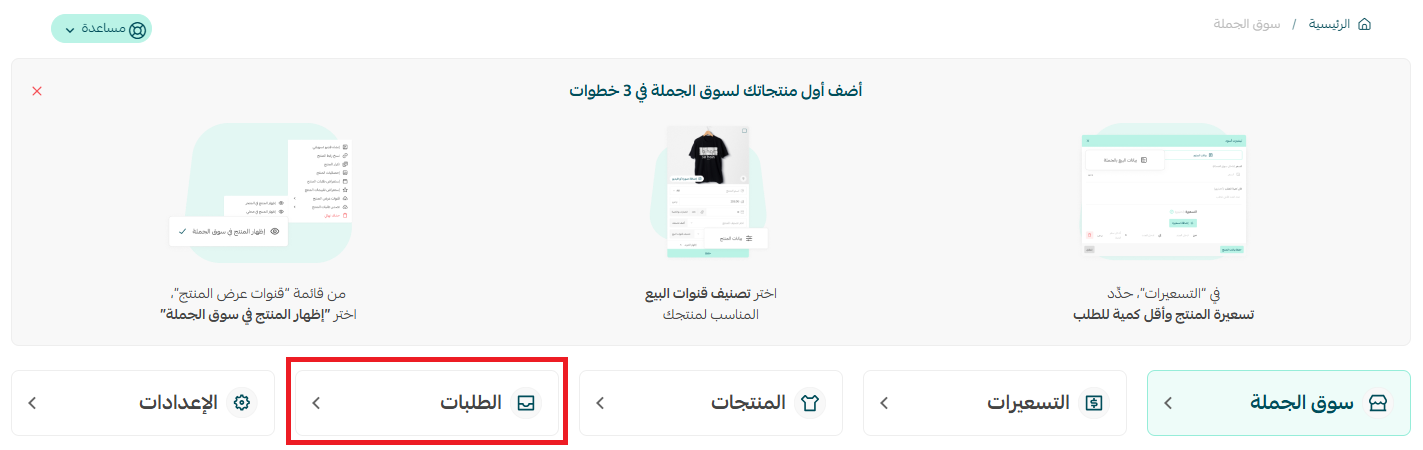Click the home icon in breadcrumb
1423x450 pixels.
[1364, 23]
